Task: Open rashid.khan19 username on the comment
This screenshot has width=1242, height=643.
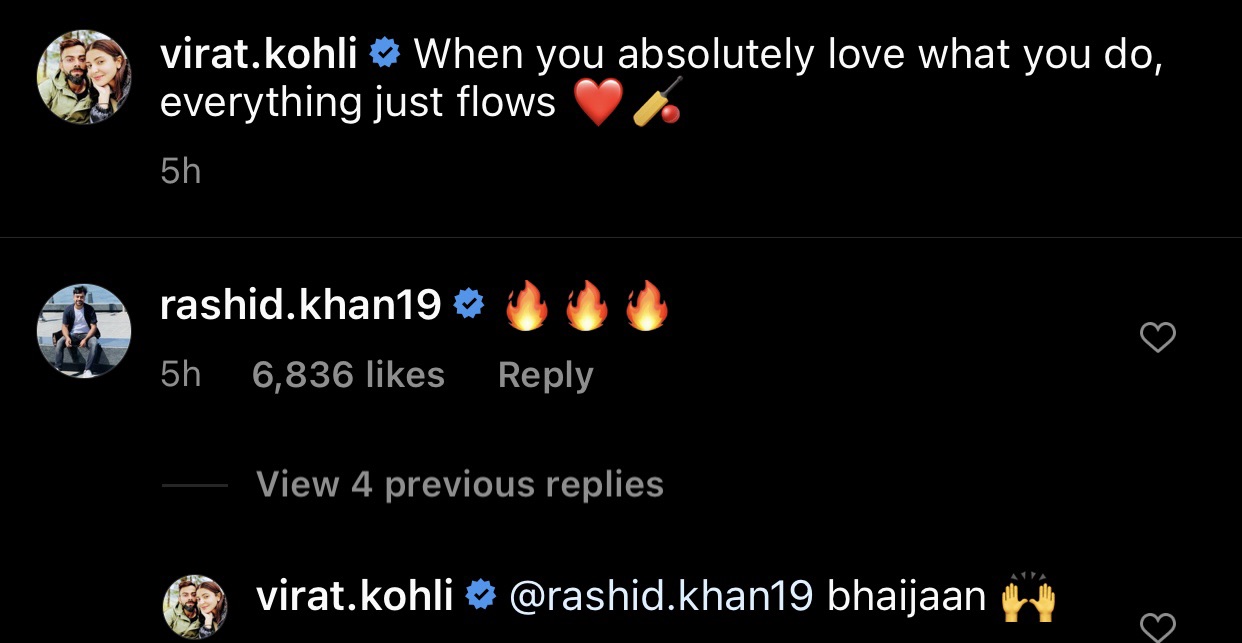Action: point(300,306)
